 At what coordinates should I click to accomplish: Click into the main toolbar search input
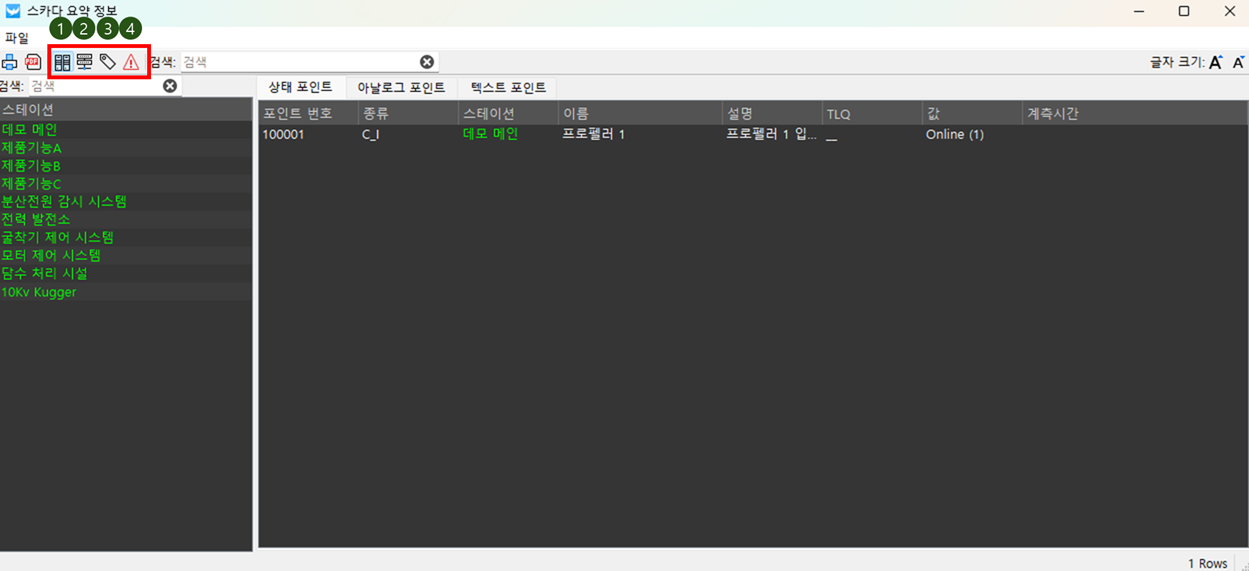tap(300, 62)
